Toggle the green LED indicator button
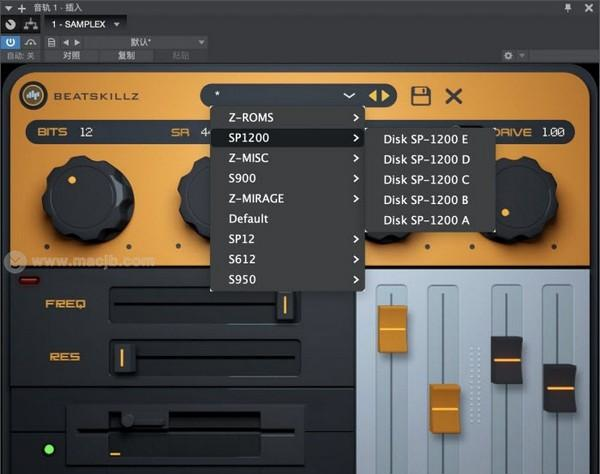Screen dimensions: 600x474 click(46, 448)
